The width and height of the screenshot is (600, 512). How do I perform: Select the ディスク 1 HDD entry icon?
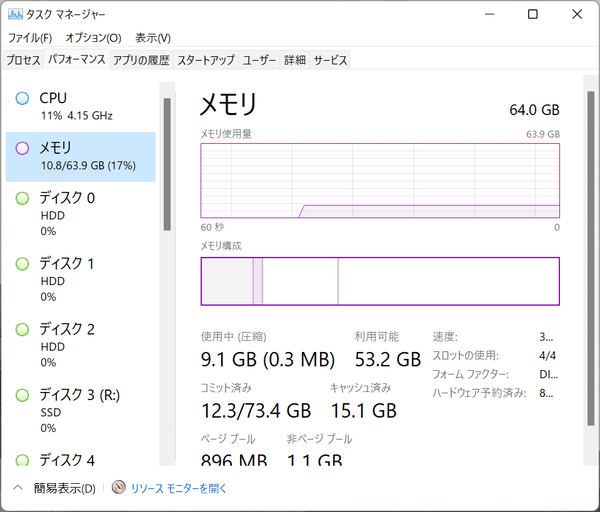(x=22, y=264)
